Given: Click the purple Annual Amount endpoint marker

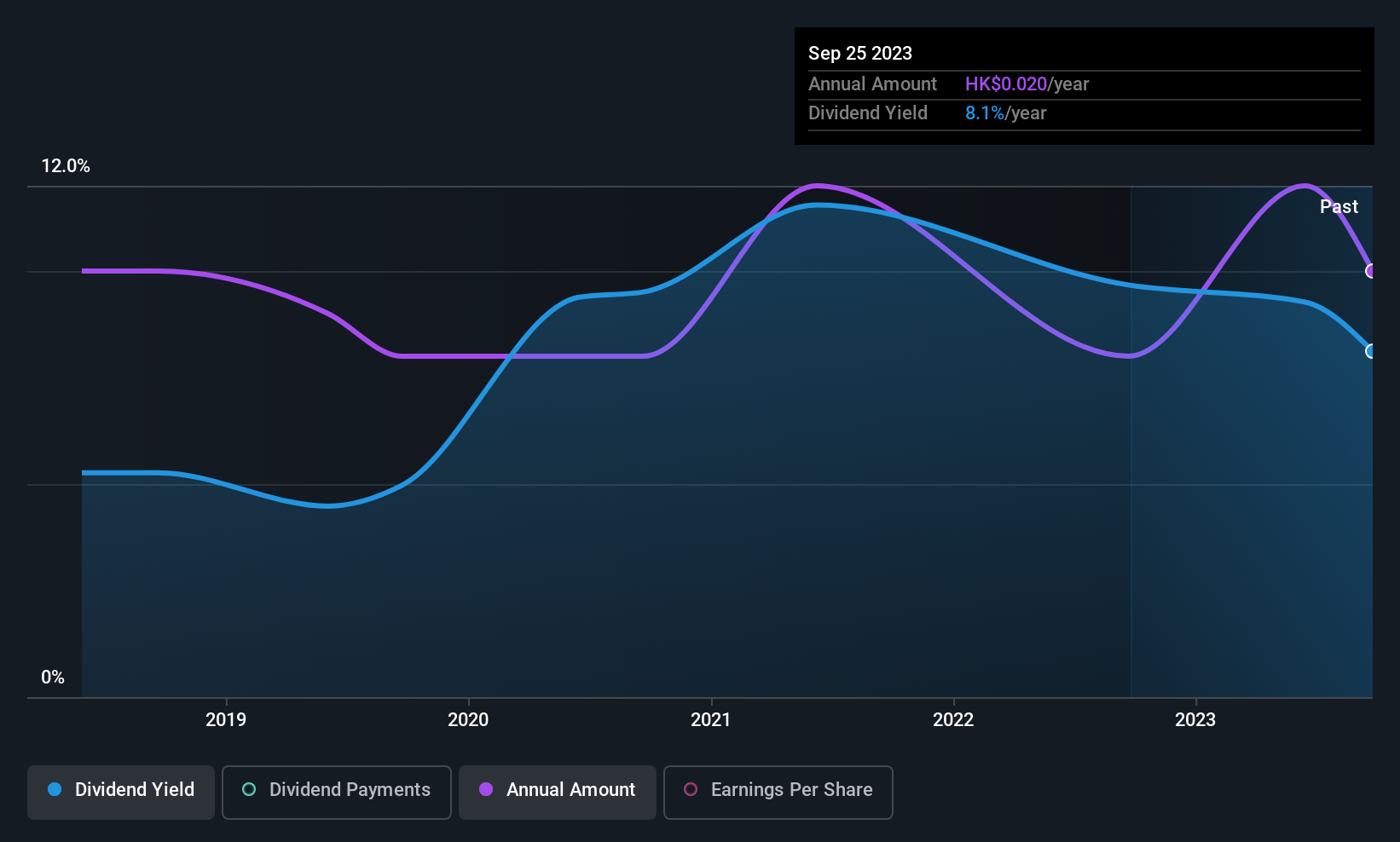Looking at the screenshot, I should (x=1371, y=271).
